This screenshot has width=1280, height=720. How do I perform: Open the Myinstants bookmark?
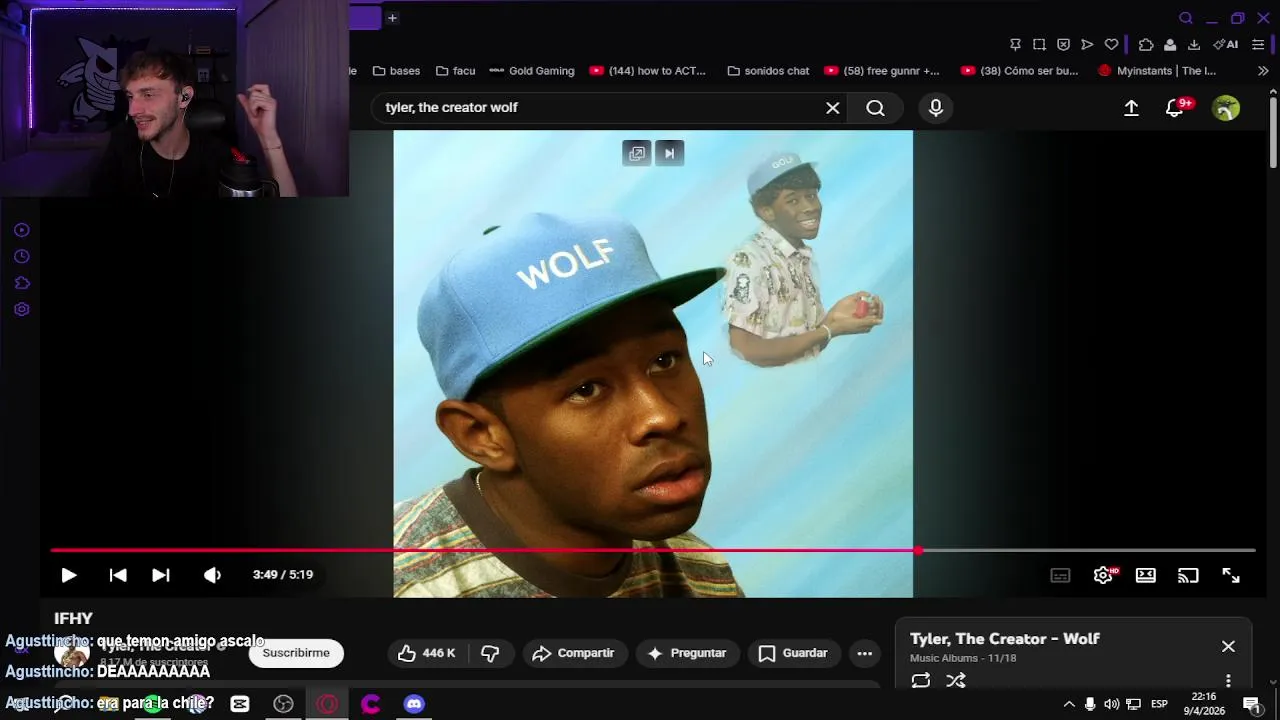pyautogui.click(x=1157, y=71)
